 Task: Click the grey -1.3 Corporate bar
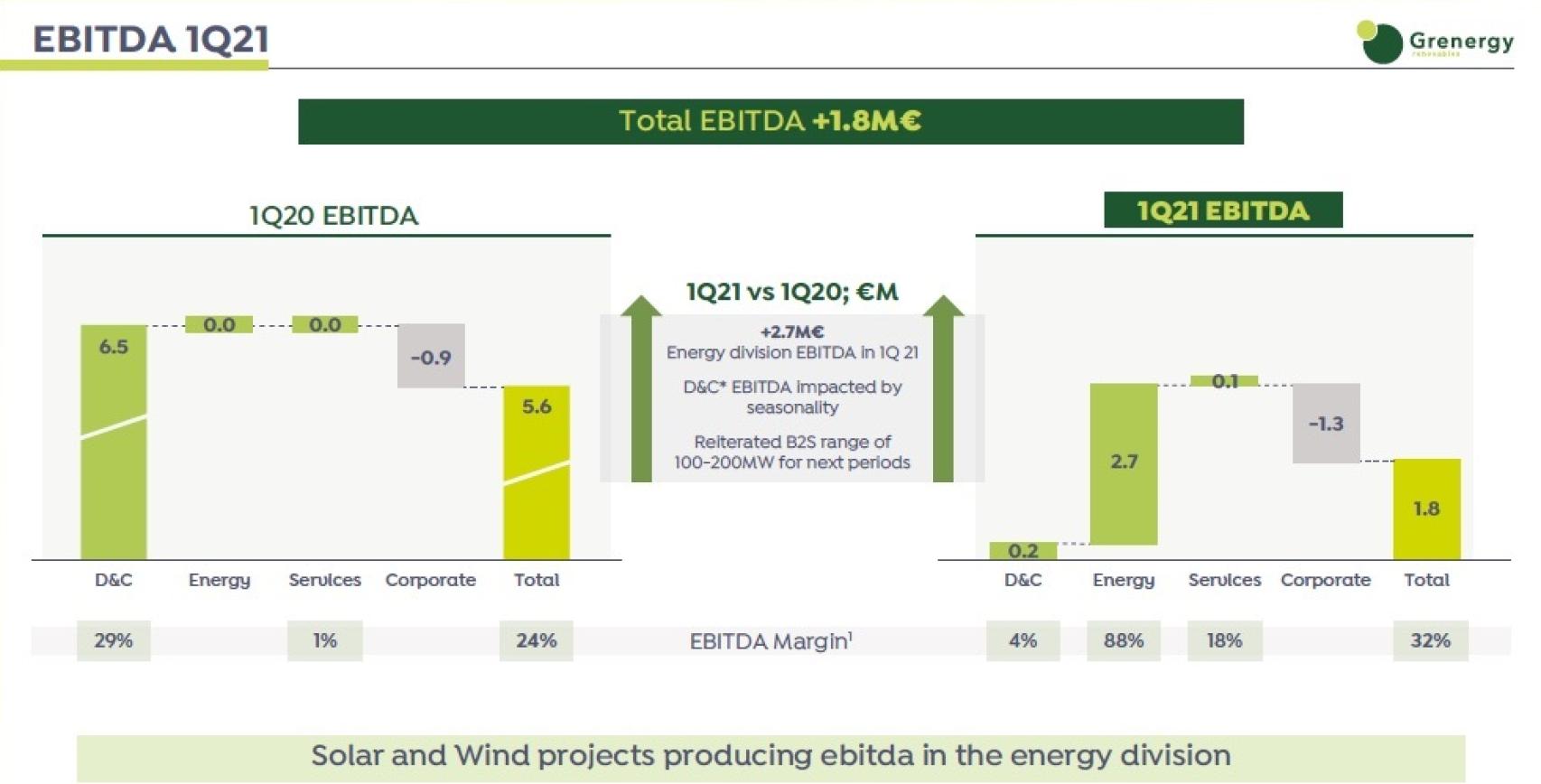[x=1326, y=424]
